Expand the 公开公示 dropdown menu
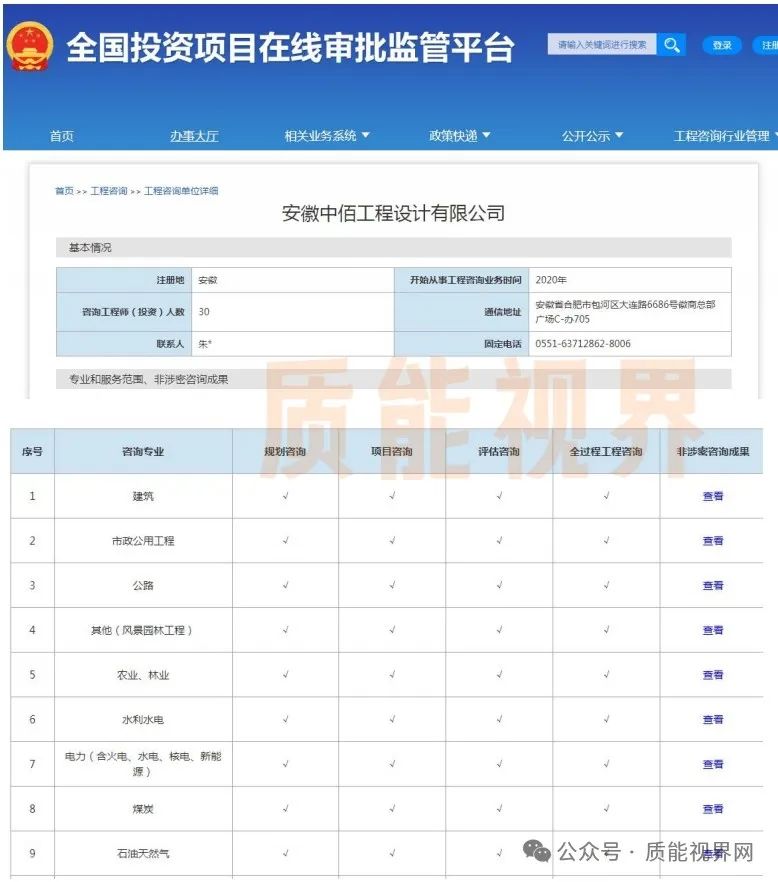The image size is (778, 882). pyautogui.click(x=592, y=136)
